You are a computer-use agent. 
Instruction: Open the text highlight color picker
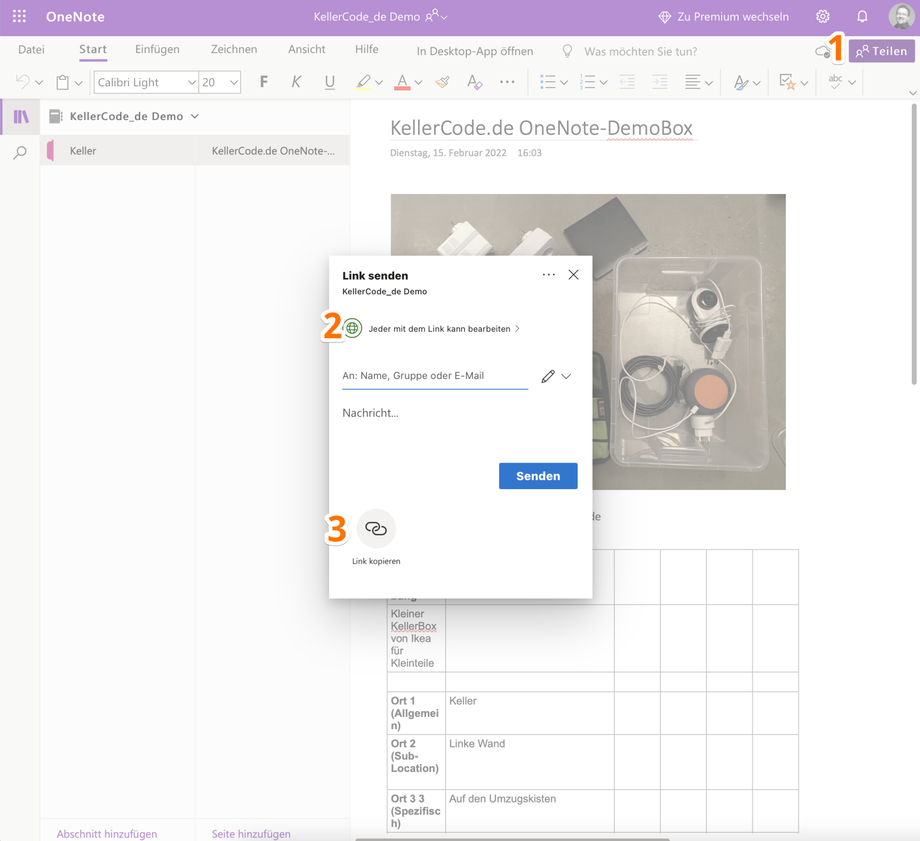pos(379,82)
